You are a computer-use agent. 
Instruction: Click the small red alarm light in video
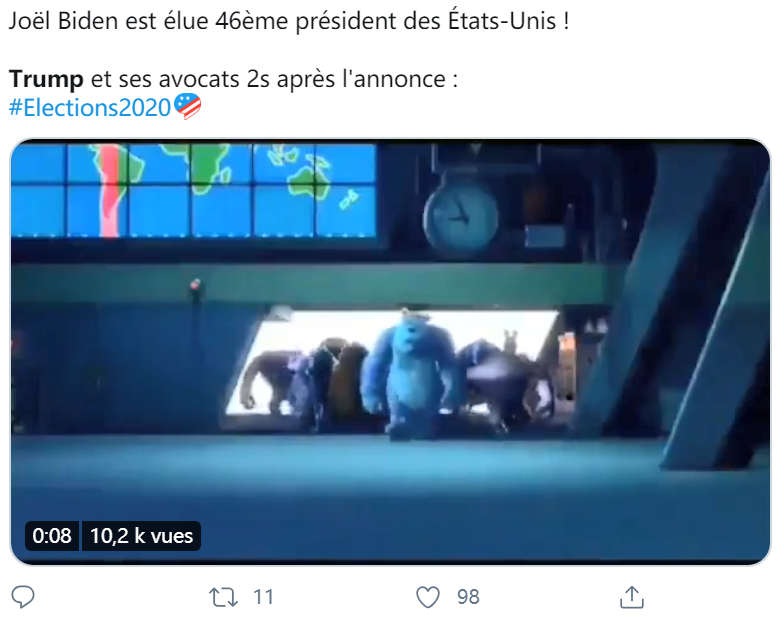pyautogui.click(x=196, y=285)
